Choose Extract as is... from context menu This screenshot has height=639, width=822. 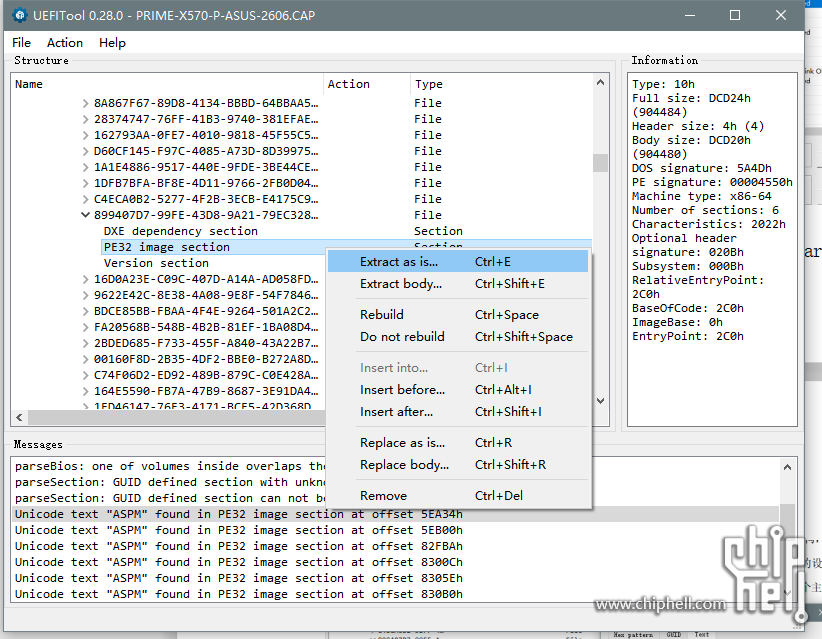tap(458, 262)
